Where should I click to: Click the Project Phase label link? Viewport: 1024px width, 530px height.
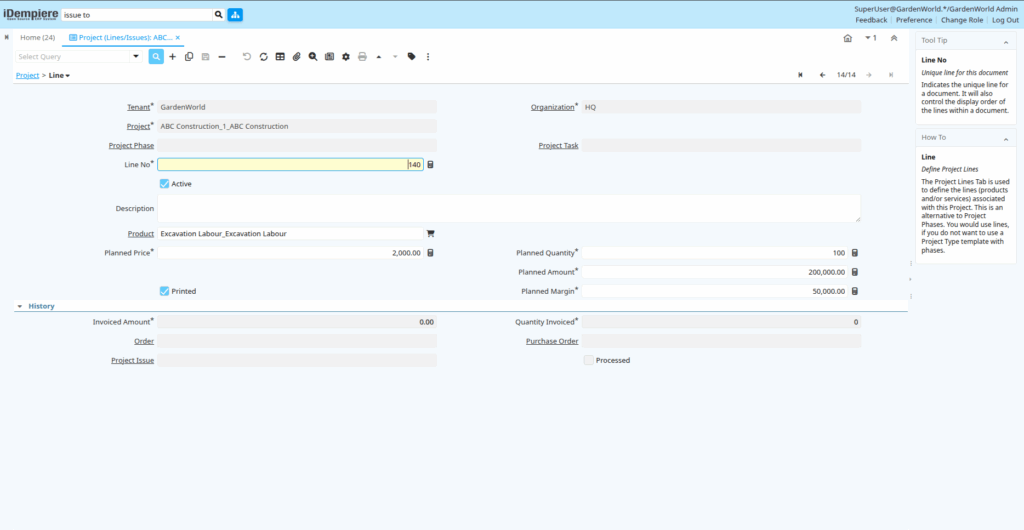(131, 146)
